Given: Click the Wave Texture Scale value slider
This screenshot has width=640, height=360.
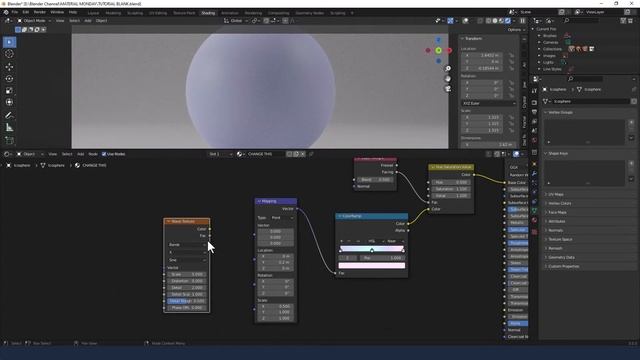Looking at the screenshot, I should click(x=187, y=274).
